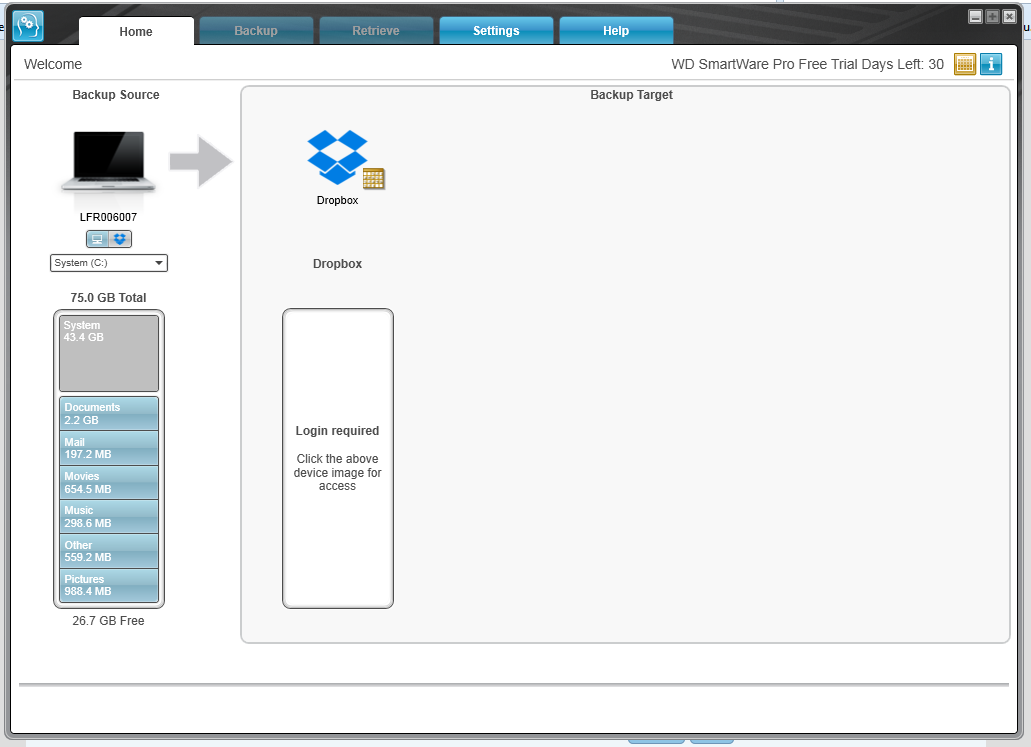Switch to the Settings tab
This screenshot has width=1031, height=747.
[x=496, y=31]
